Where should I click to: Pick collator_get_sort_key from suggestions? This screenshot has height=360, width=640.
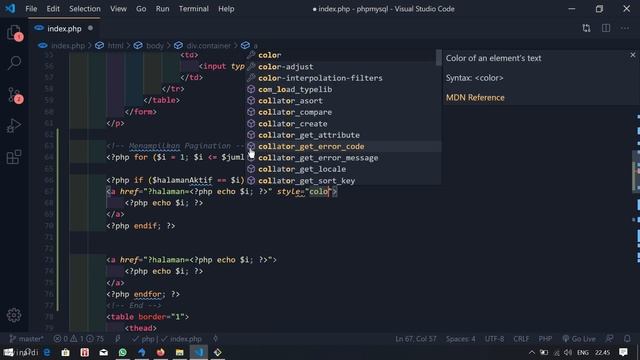coord(342,180)
